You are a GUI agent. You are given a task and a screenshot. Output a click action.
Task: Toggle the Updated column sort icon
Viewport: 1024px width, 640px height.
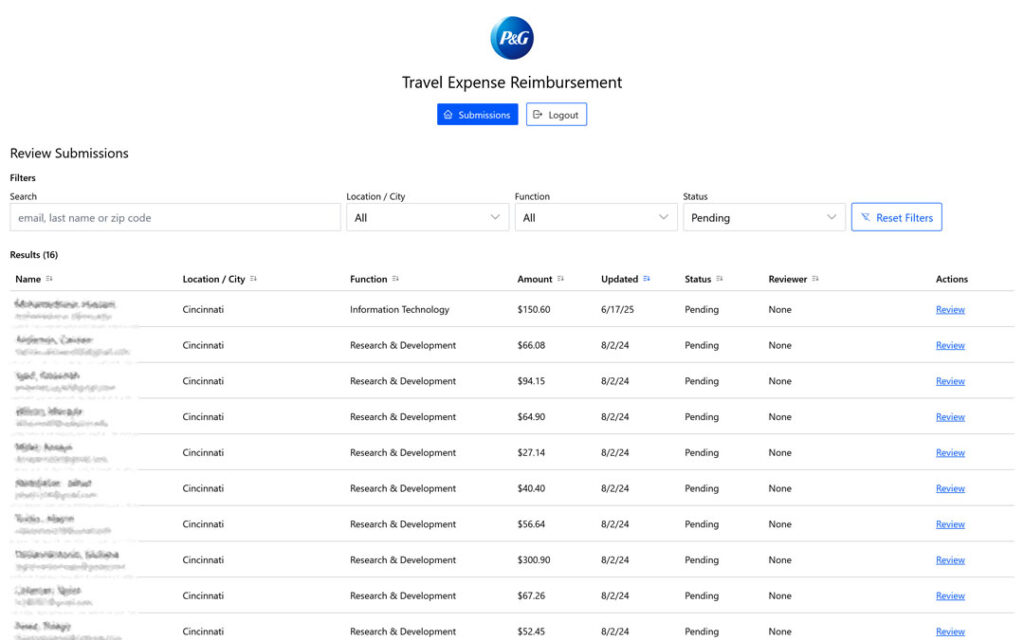click(x=647, y=279)
